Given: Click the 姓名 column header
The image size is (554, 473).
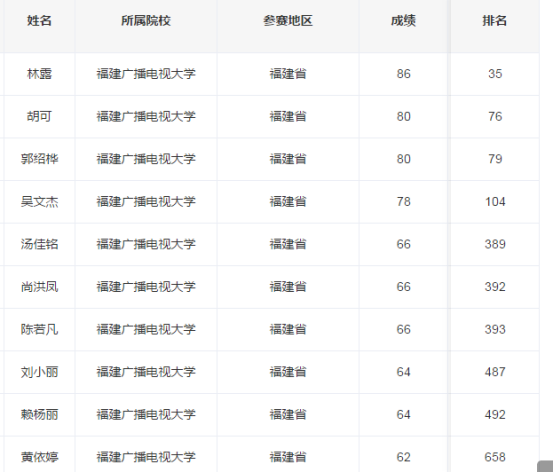Looking at the screenshot, I should click(39, 21).
